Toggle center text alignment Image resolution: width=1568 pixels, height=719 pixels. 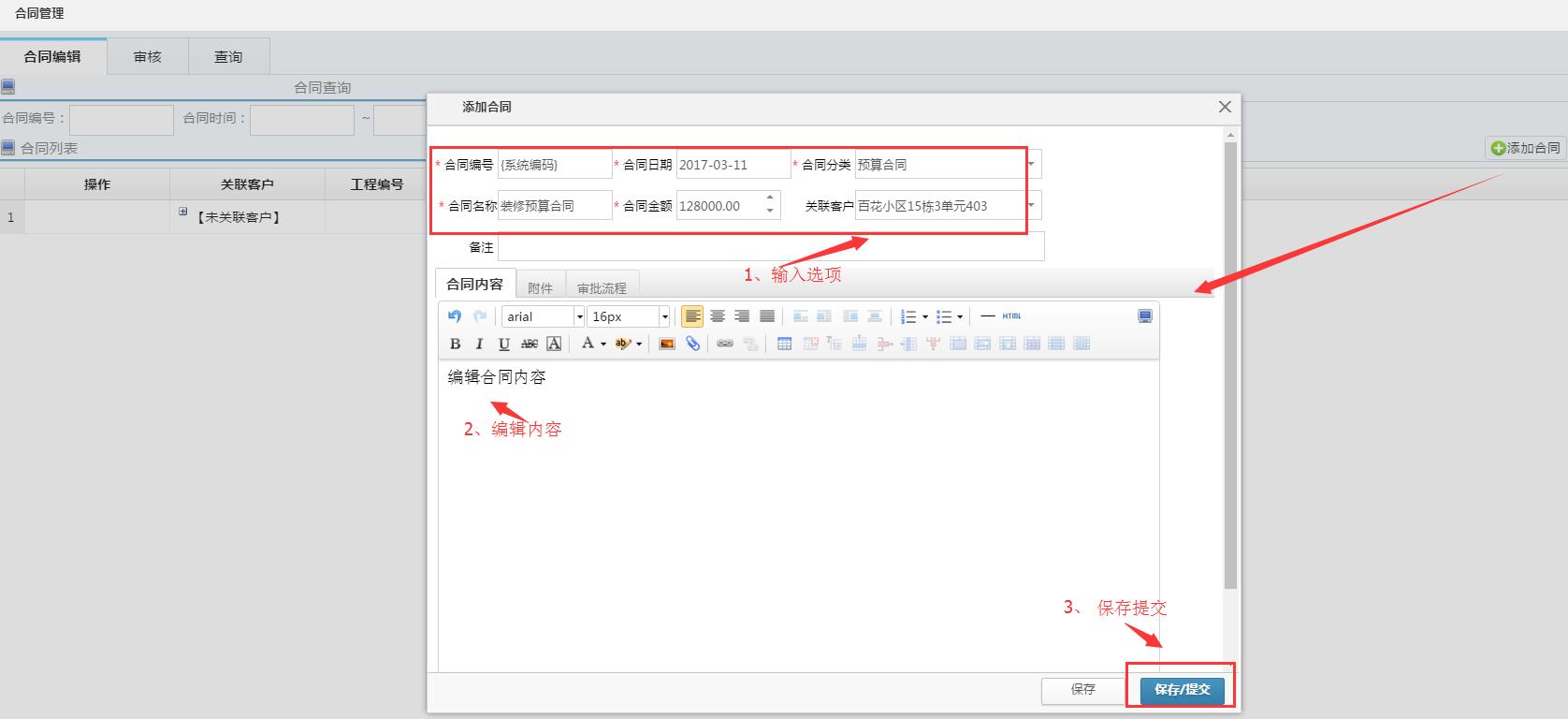[x=718, y=316]
